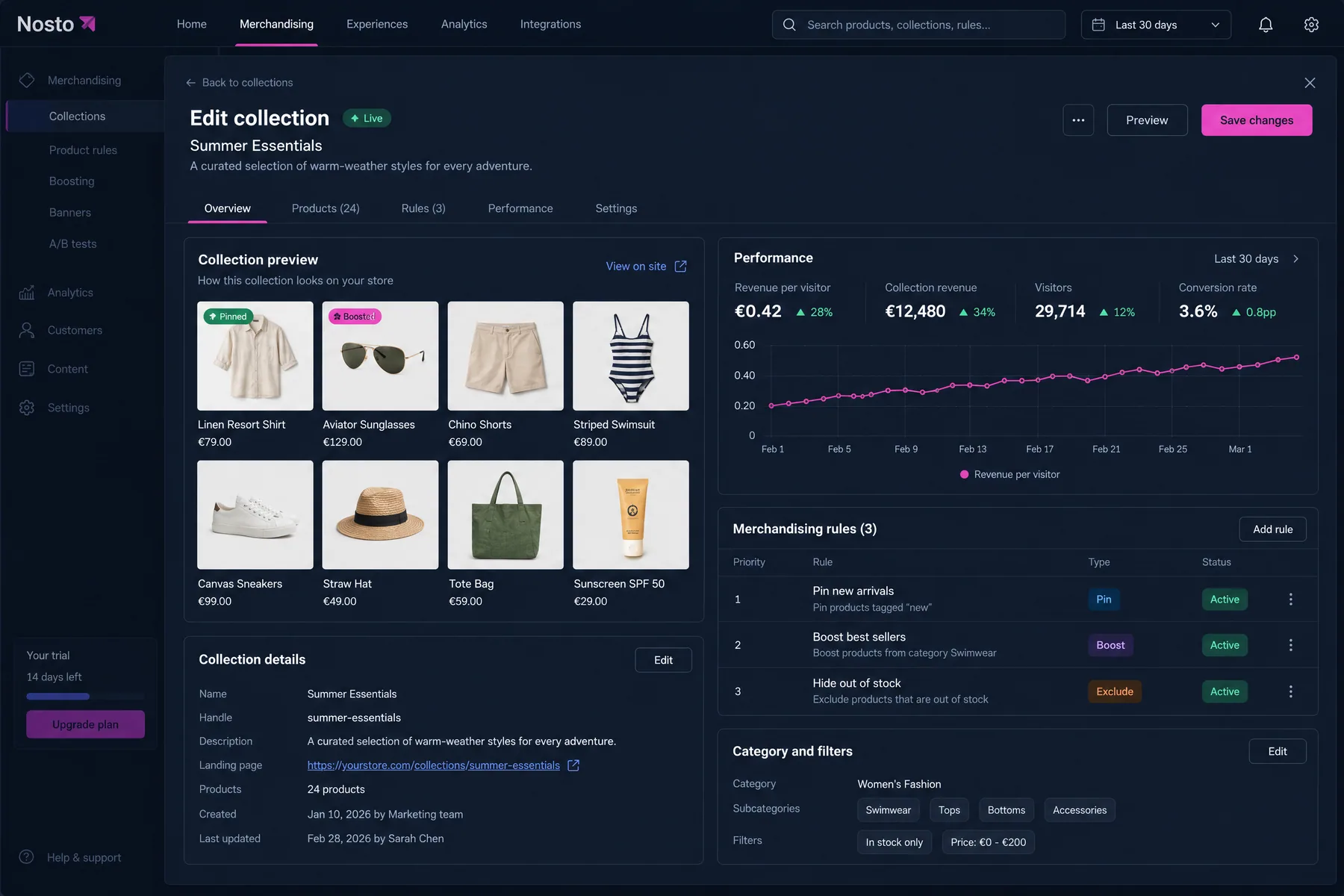Expand Performance card Last 30 days chevron
This screenshot has width=1344, height=896.
[x=1296, y=259]
